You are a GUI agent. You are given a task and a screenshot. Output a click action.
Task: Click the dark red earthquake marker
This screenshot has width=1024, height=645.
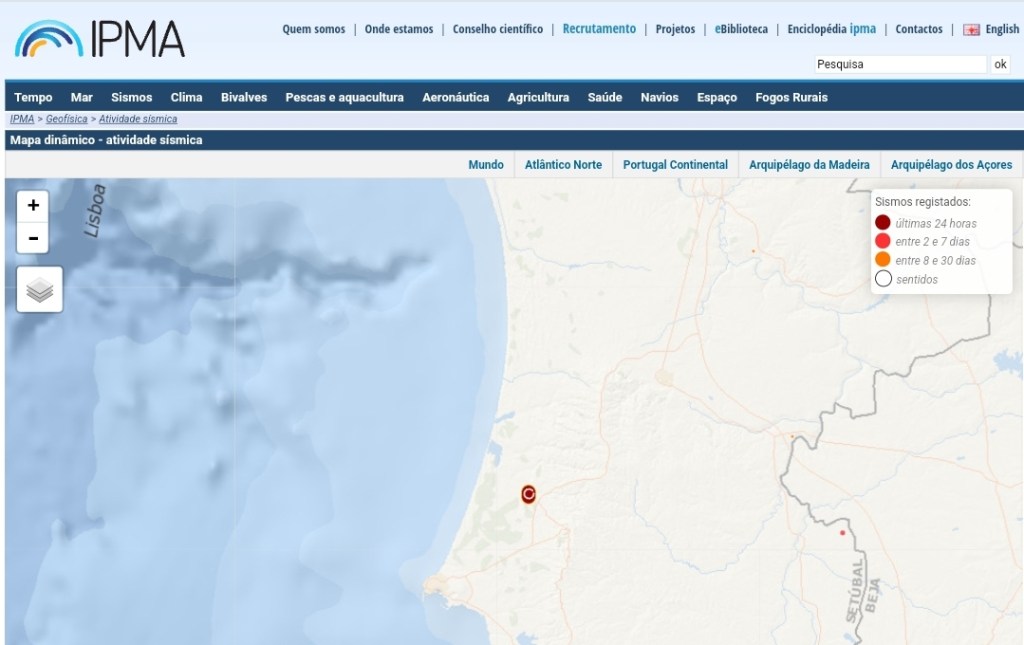tap(529, 494)
